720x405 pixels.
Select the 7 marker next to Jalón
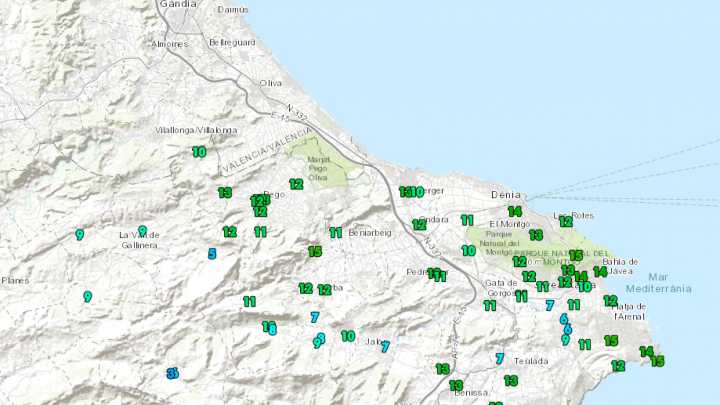pos(385,348)
